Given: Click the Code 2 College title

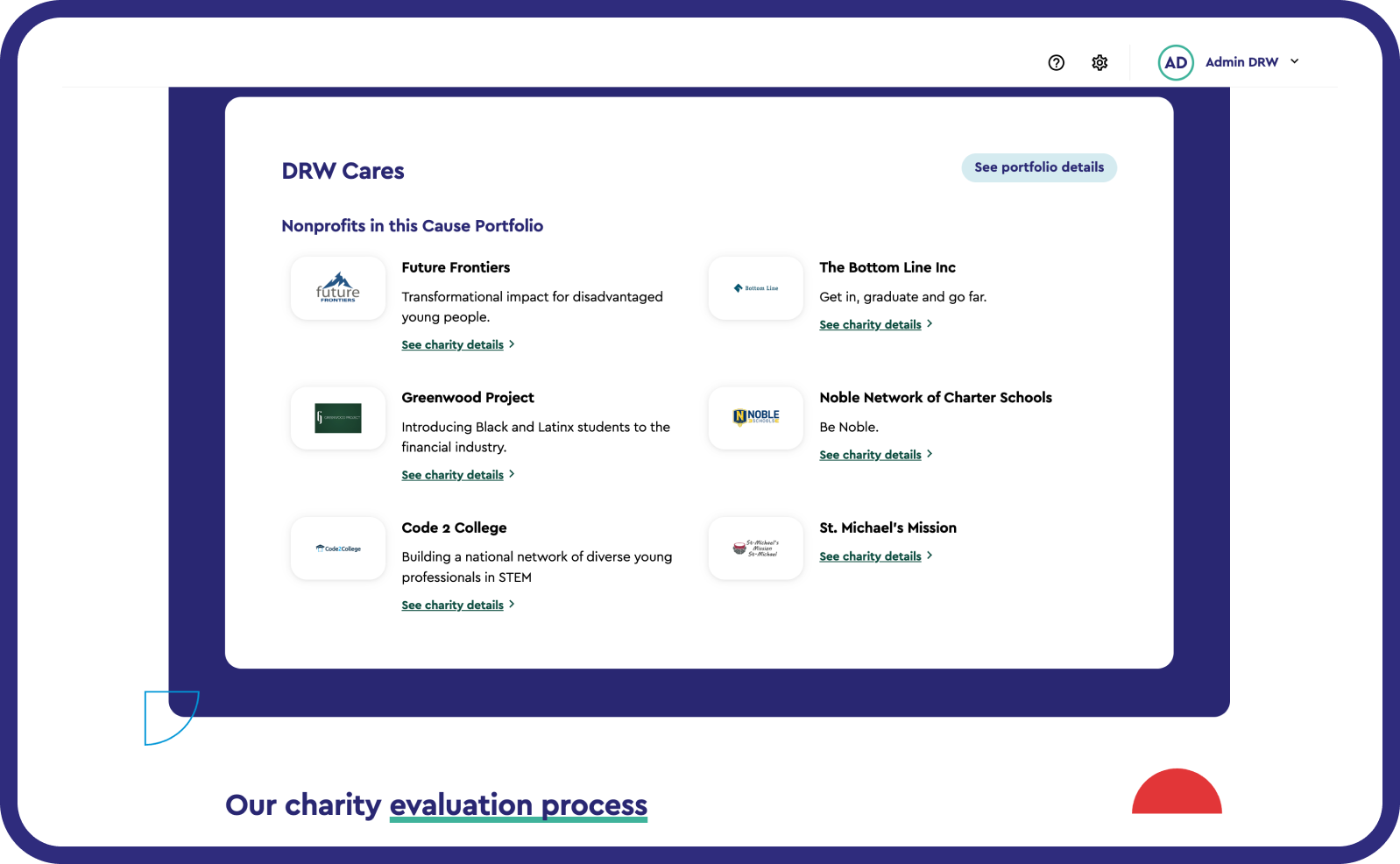Looking at the screenshot, I should (x=454, y=528).
